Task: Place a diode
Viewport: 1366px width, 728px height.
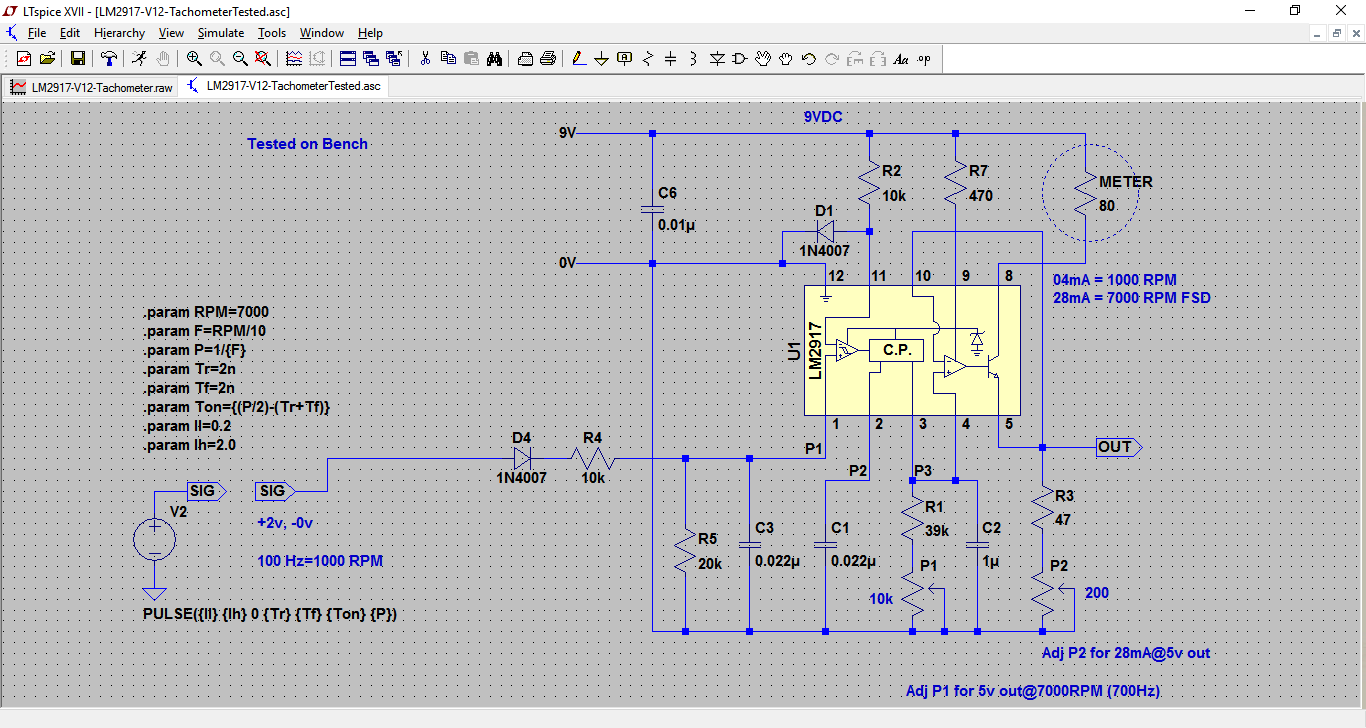Action: click(717, 59)
